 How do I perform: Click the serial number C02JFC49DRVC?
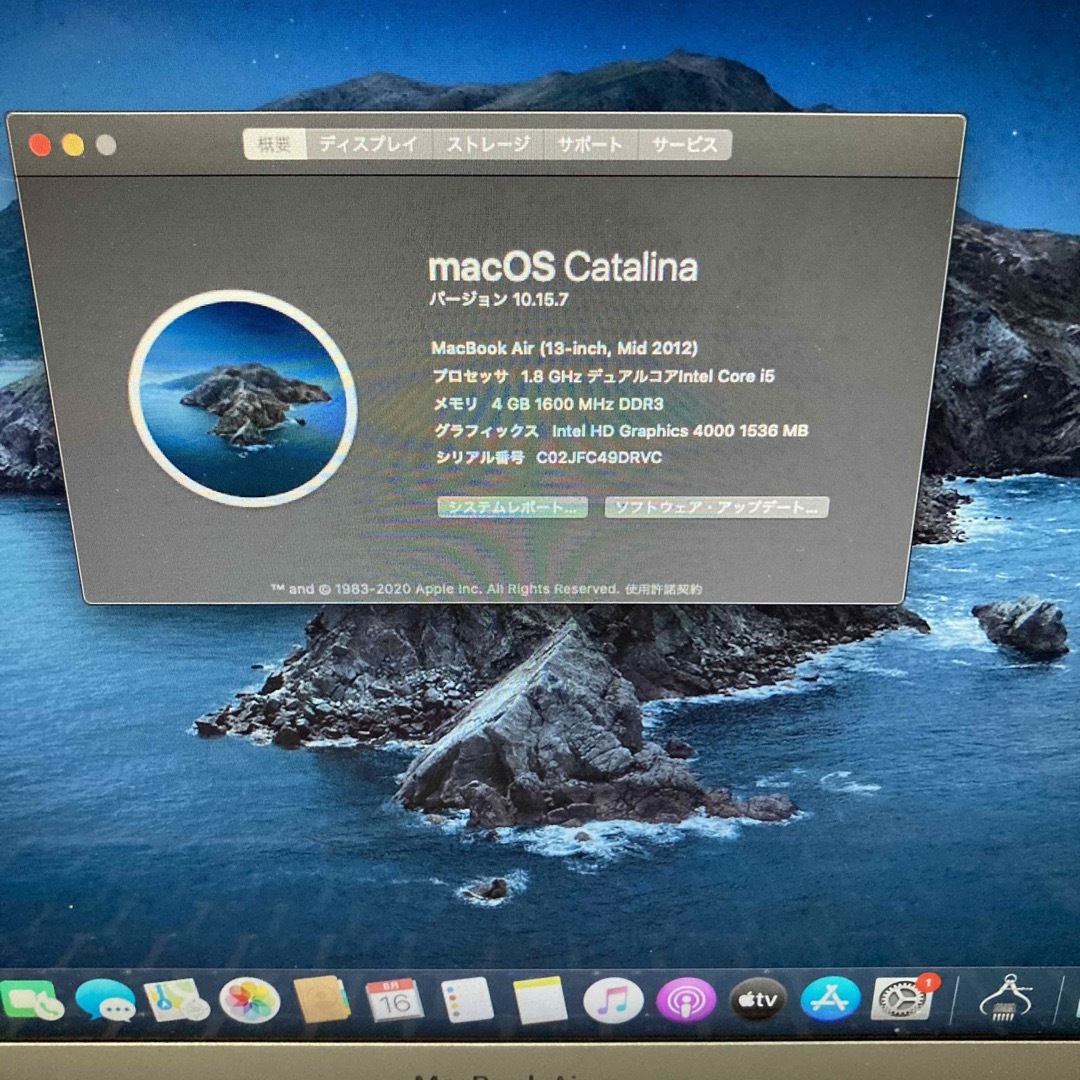pyautogui.click(x=599, y=458)
